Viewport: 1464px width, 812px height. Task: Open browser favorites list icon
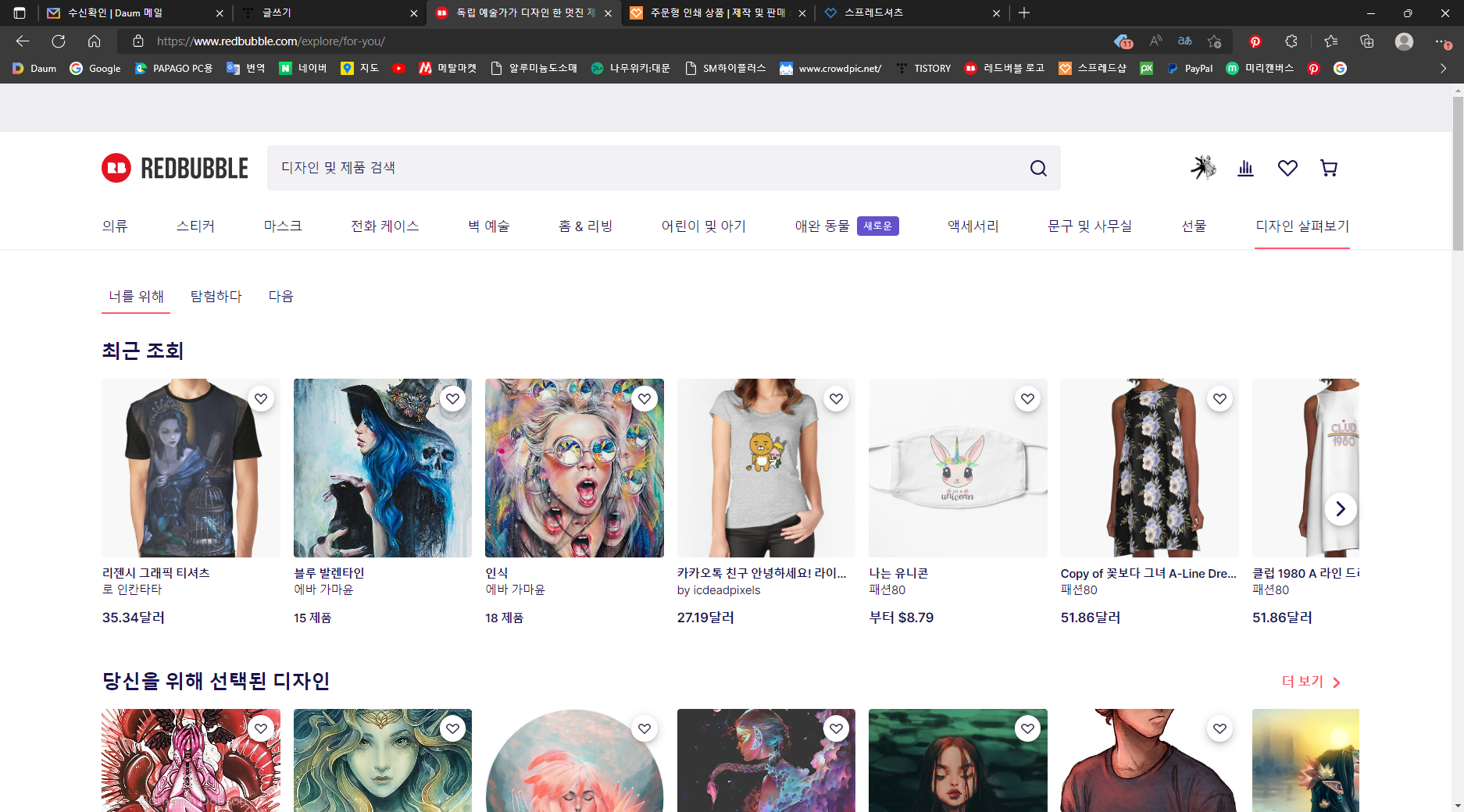click(x=1331, y=41)
